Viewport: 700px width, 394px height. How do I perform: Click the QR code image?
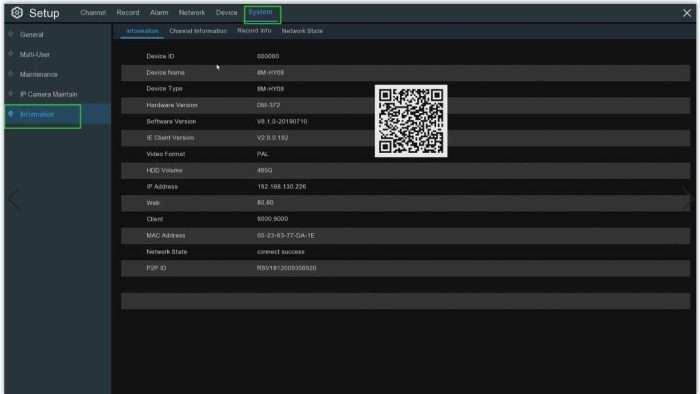point(411,121)
